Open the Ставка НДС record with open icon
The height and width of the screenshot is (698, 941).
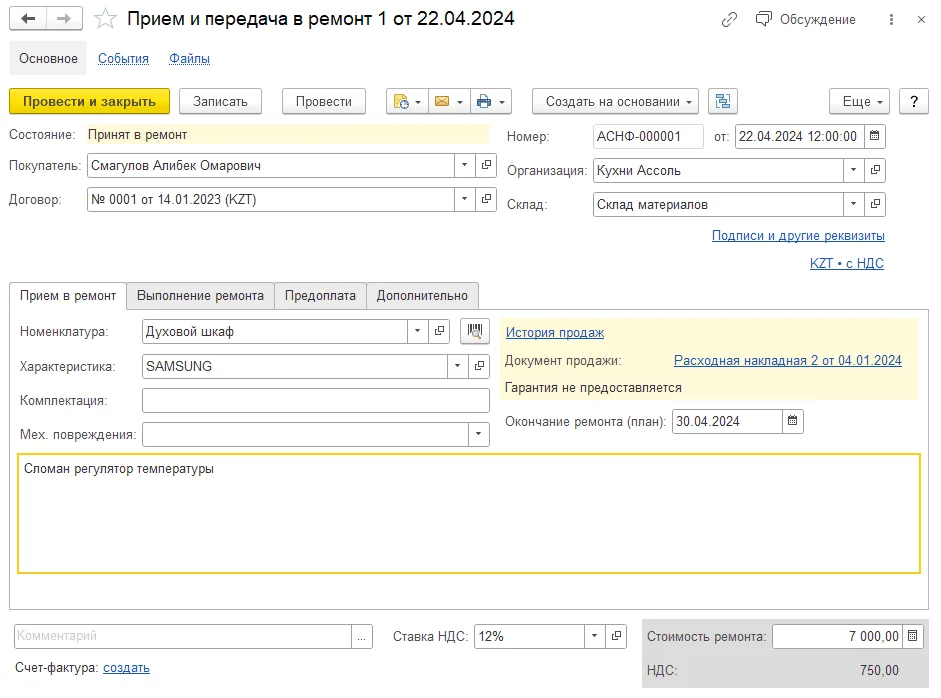click(616, 636)
